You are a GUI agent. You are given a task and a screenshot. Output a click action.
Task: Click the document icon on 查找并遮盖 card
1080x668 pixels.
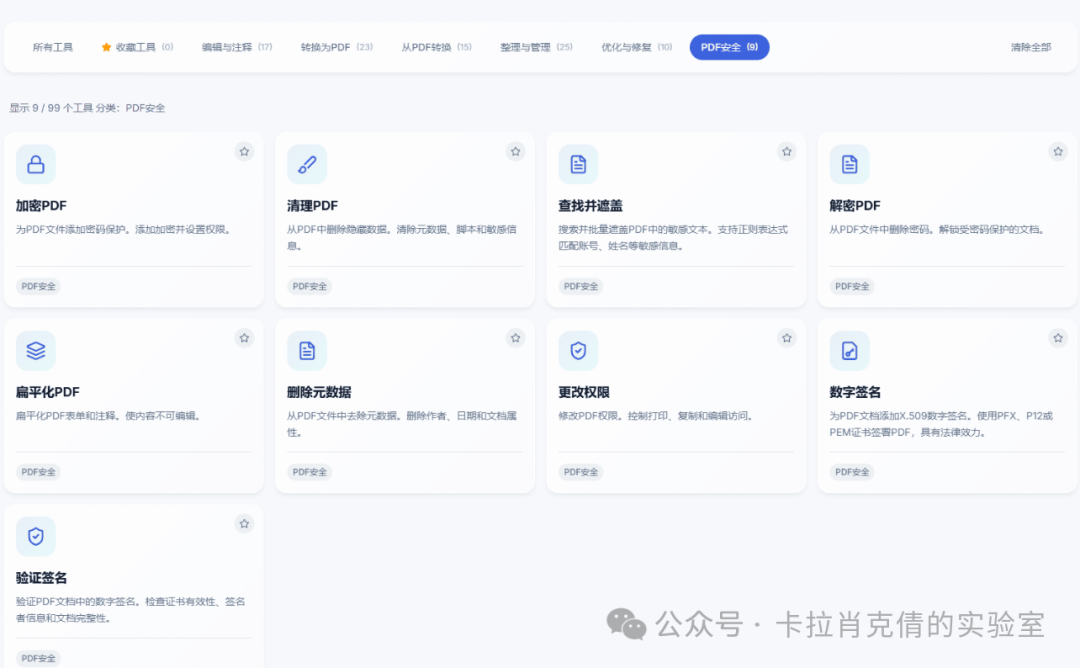[578, 165]
